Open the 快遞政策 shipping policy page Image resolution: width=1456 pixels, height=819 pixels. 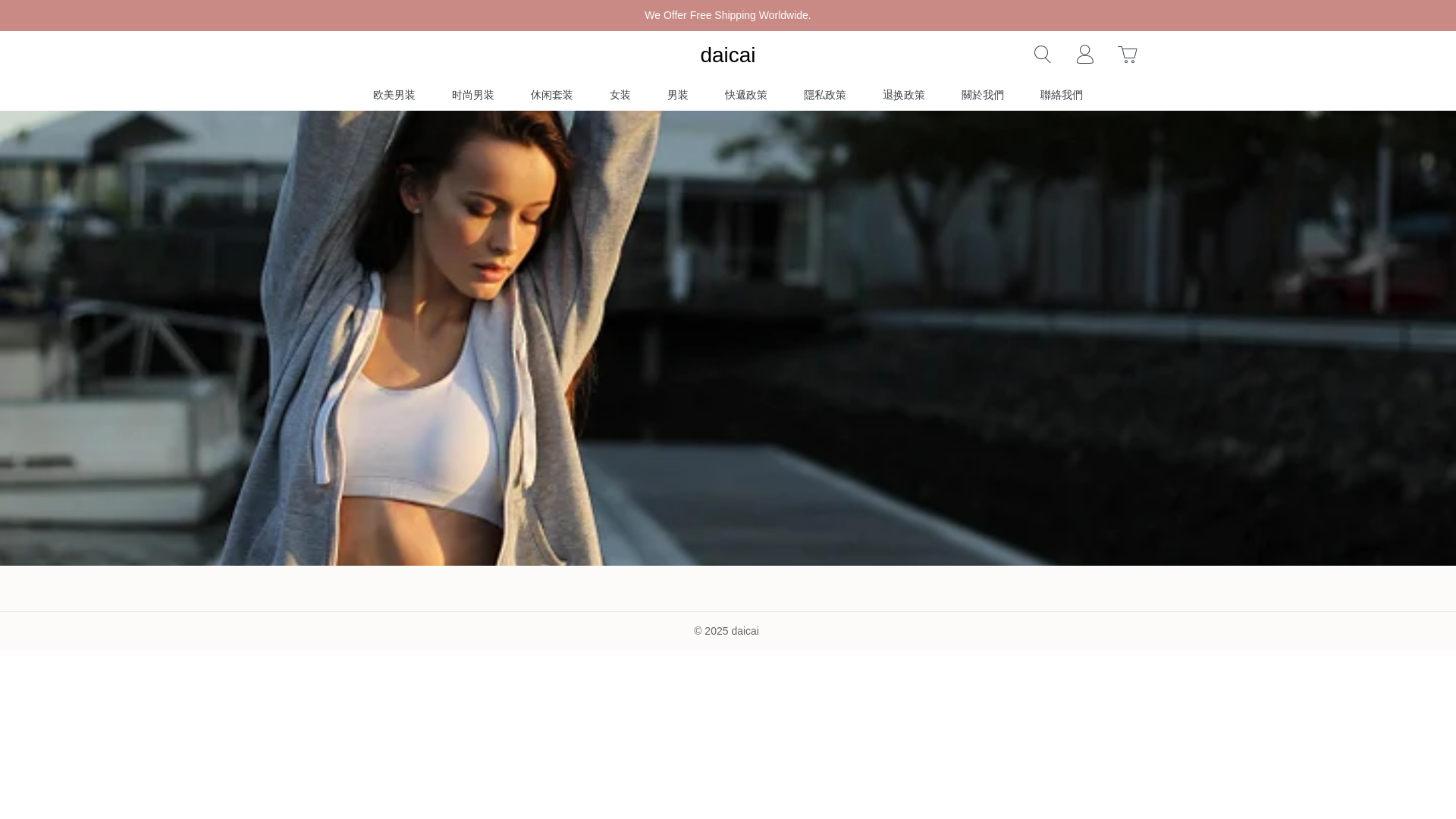[745, 95]
